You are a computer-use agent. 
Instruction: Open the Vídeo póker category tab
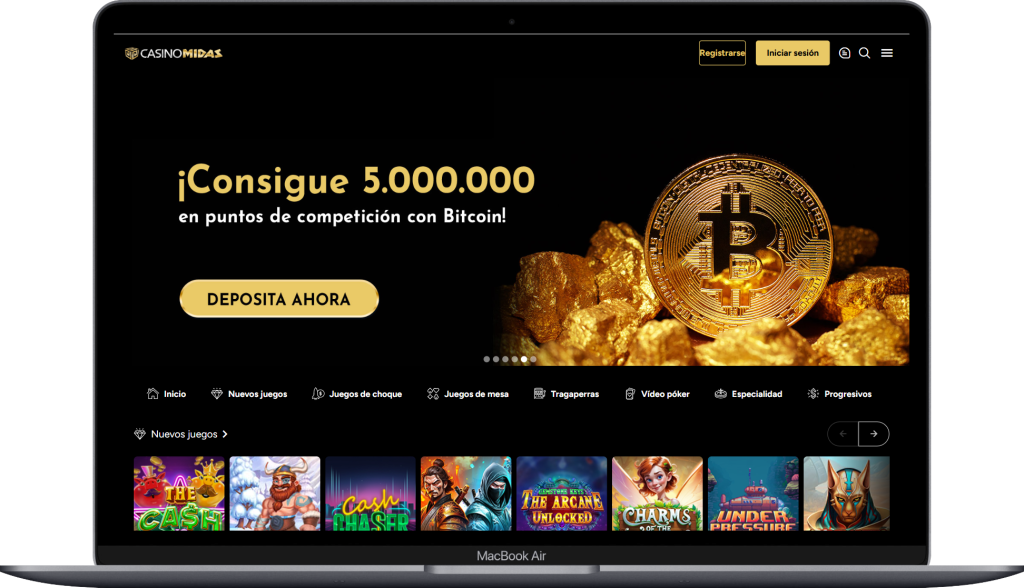click(657, 394)
